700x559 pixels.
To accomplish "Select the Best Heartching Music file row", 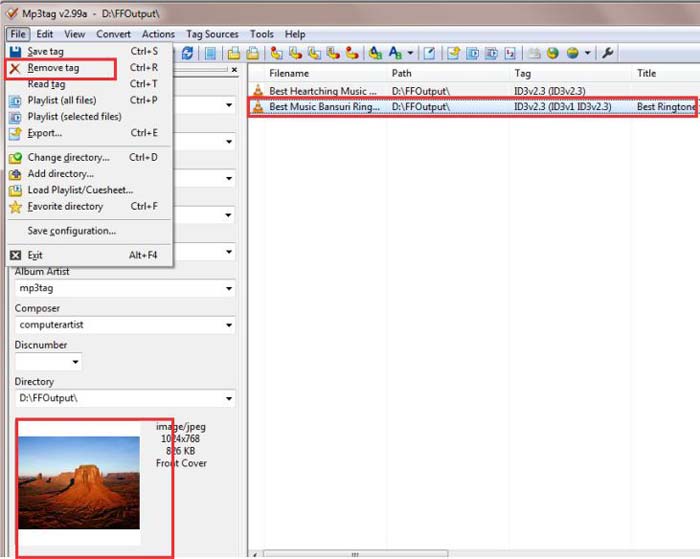I will (474, 91).
